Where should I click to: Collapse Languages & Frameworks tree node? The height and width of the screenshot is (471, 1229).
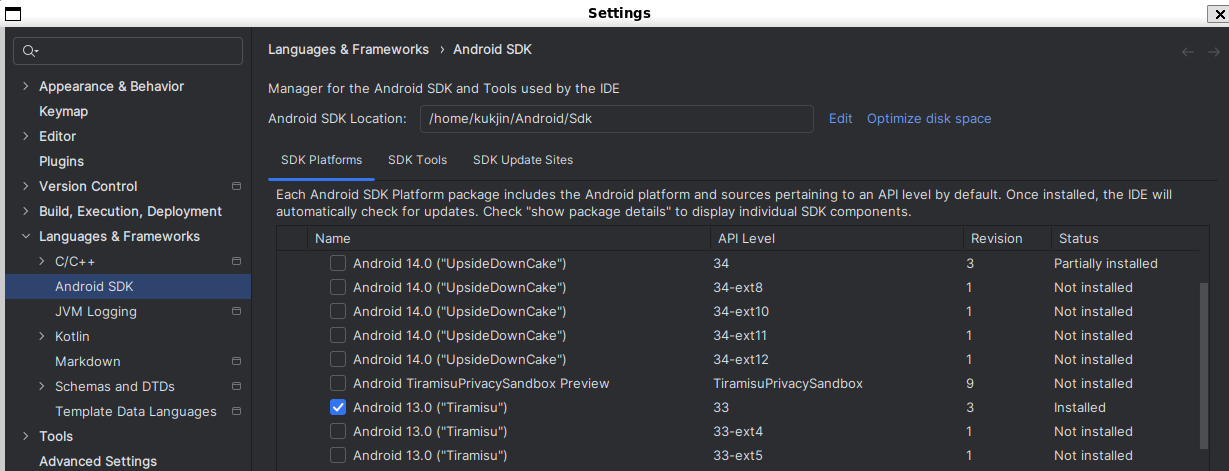[x=25, y=236]
